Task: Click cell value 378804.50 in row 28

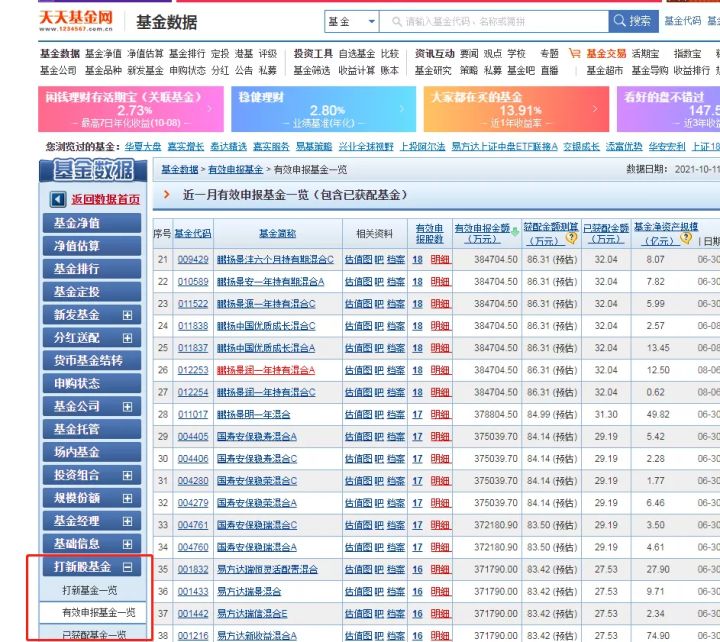Action: tap(496, 414)
